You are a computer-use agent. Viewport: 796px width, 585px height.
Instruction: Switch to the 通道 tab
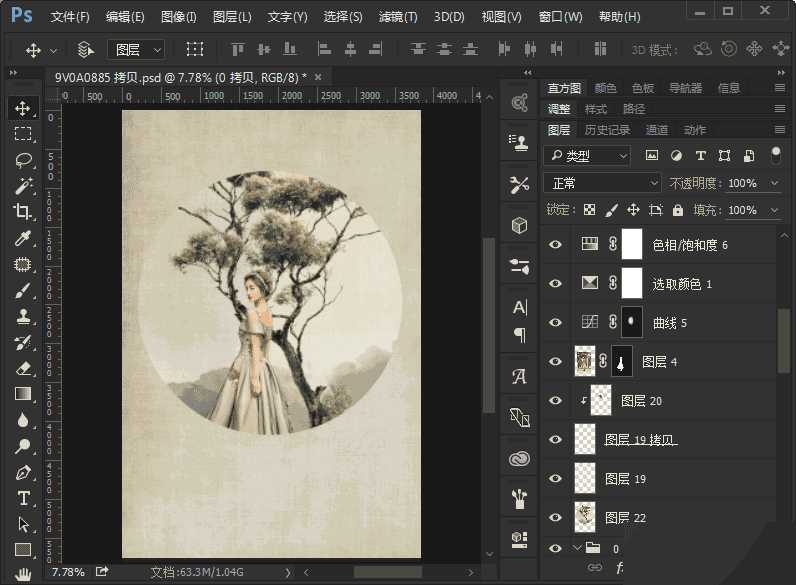tap(657, 130)
